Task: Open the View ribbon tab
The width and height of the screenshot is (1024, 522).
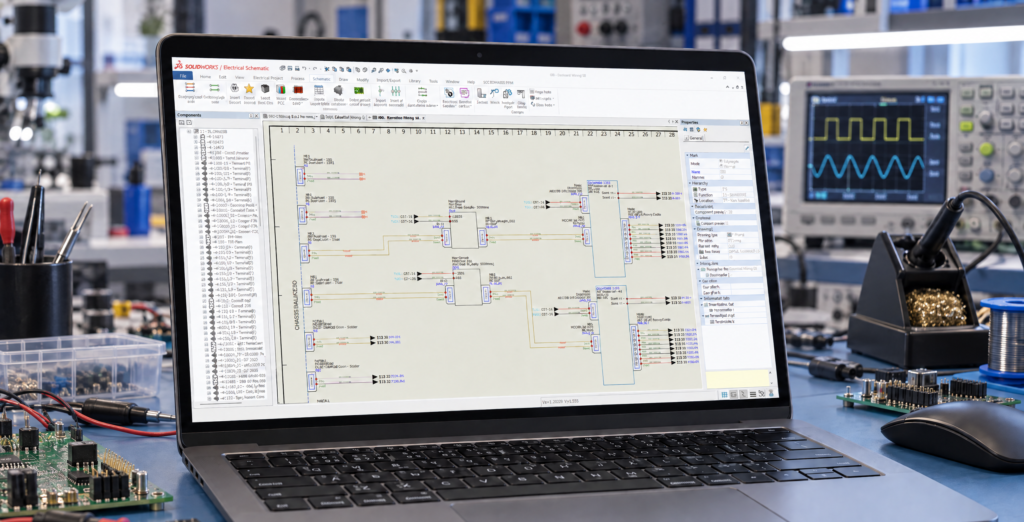Action: 240,78
